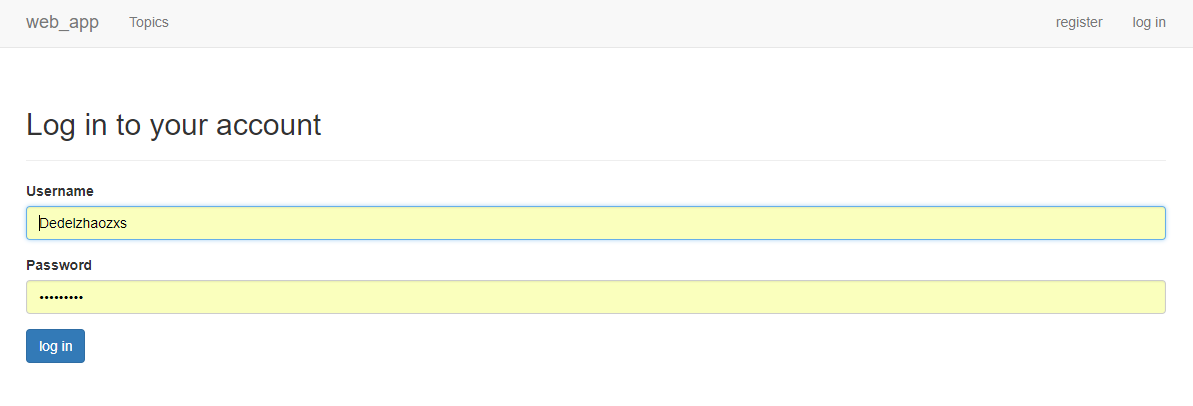Open the Topics page
The width and height of the screenshot is (1193, 406).
tap(149, 22)
